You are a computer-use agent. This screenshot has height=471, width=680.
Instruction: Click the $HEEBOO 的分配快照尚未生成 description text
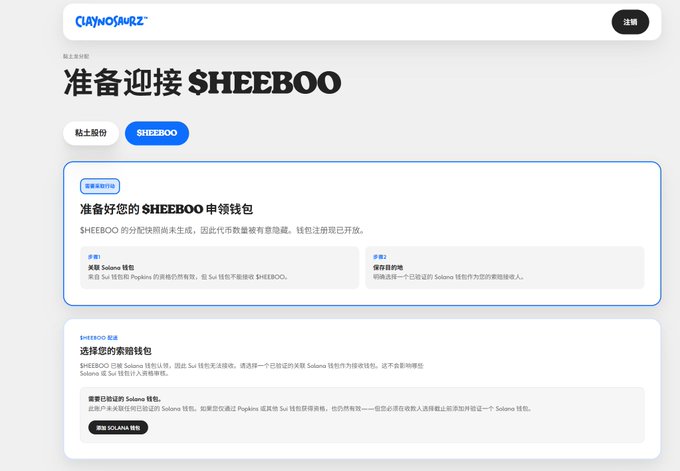222,230
